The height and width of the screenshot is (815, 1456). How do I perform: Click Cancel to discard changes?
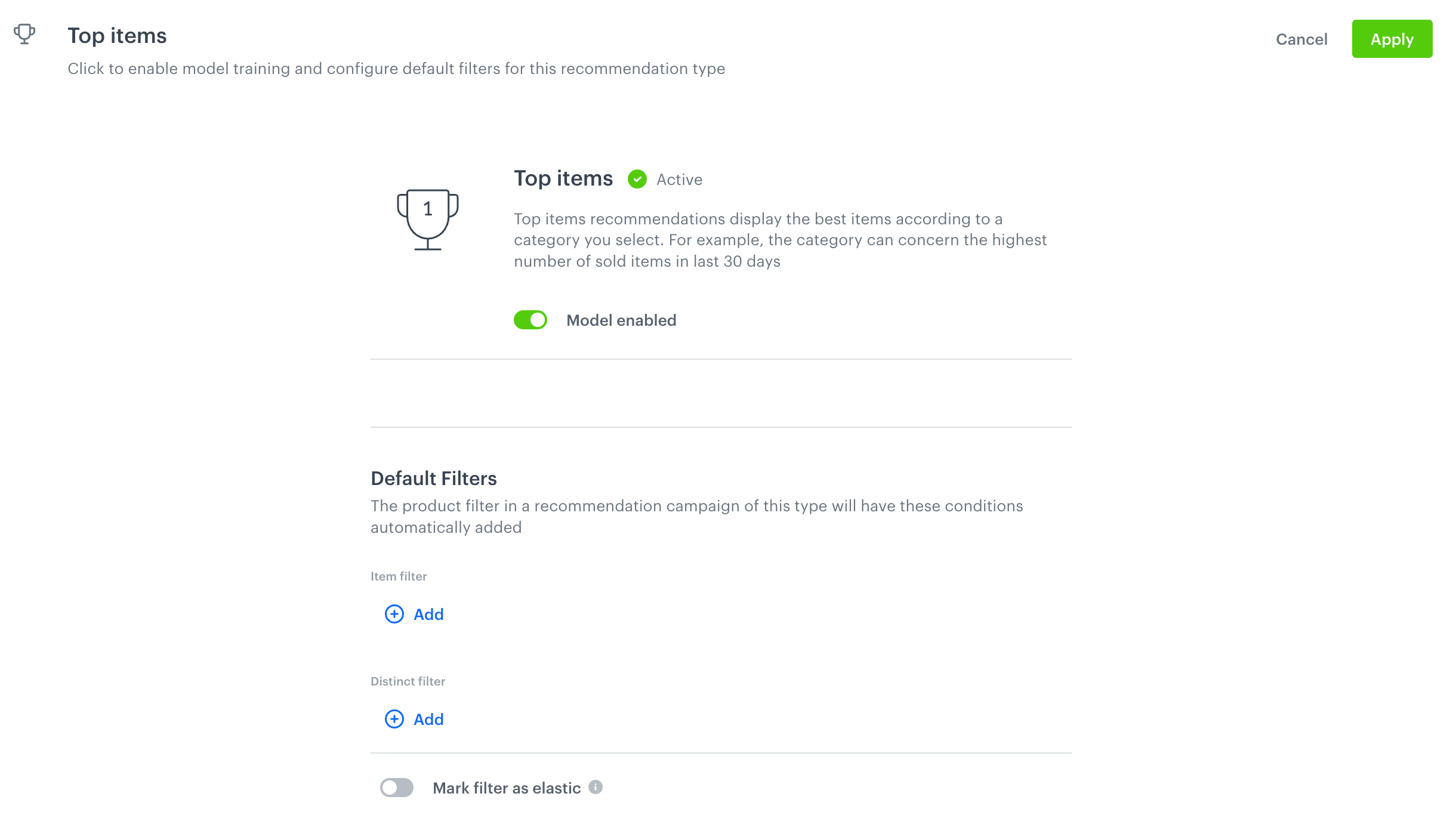point(1301,39)
